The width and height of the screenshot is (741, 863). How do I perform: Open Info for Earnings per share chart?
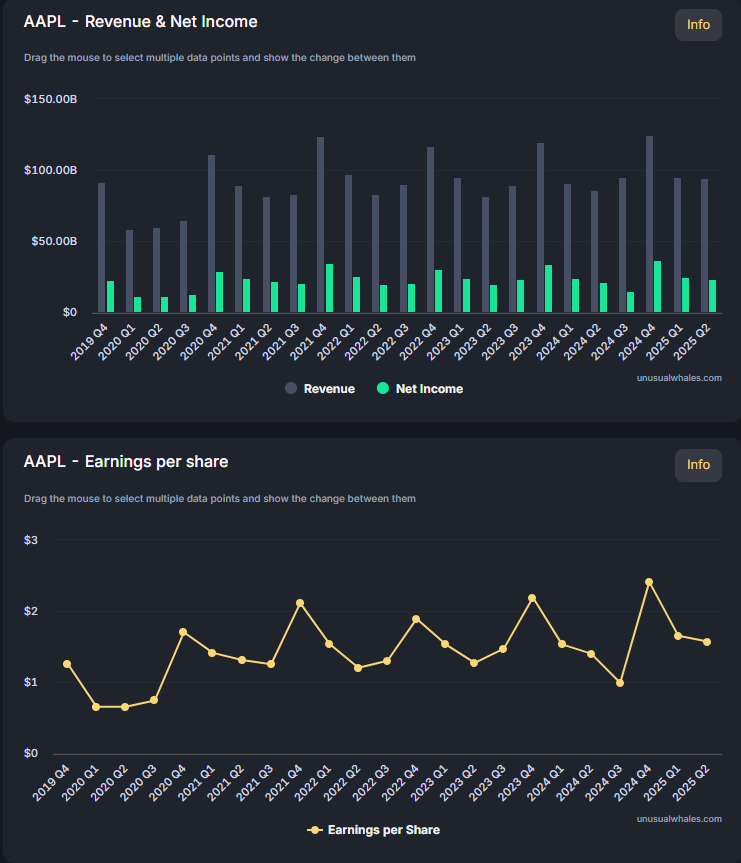[x=698, y=465]
